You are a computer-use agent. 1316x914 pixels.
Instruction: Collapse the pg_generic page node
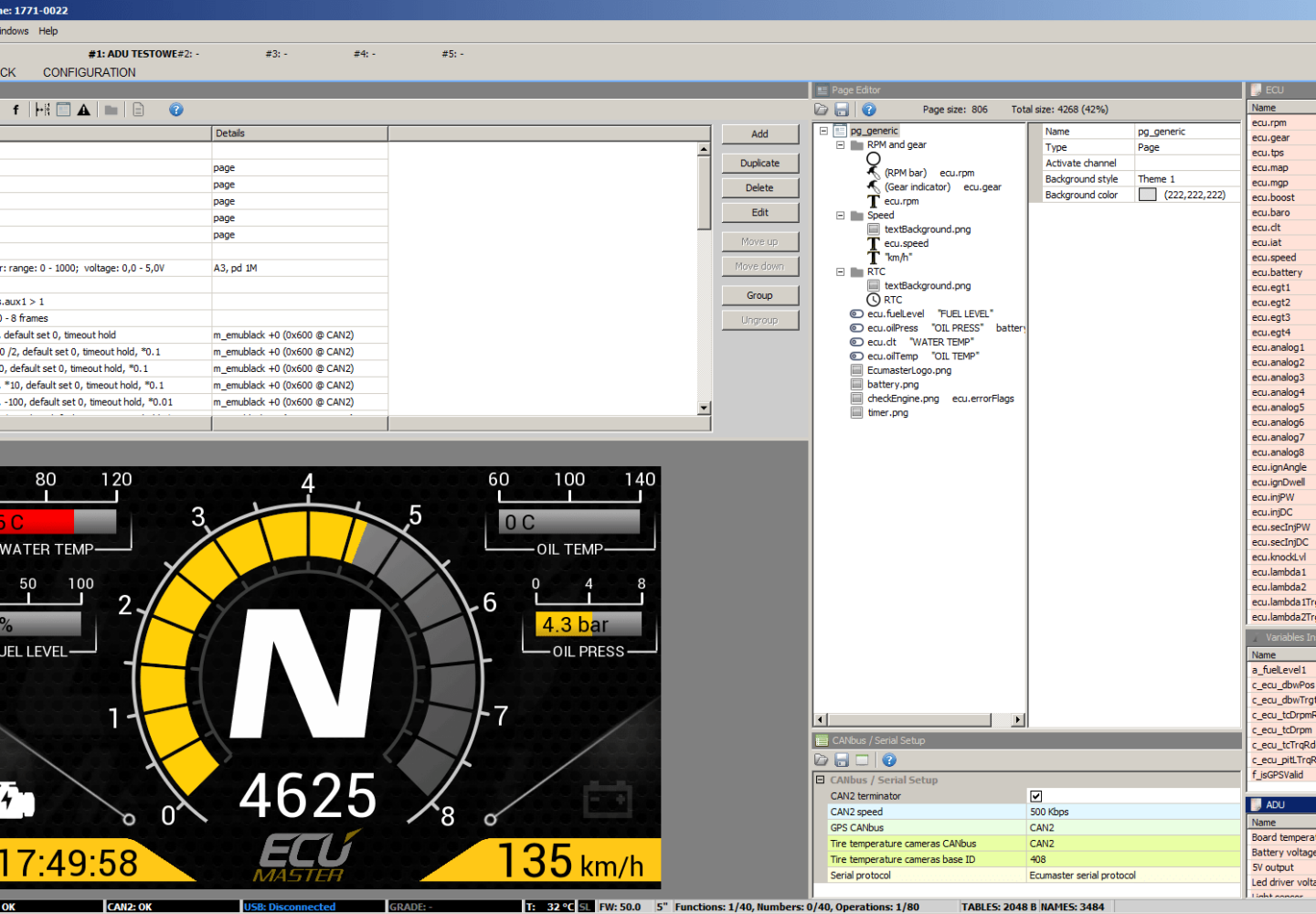click(823, 132)
